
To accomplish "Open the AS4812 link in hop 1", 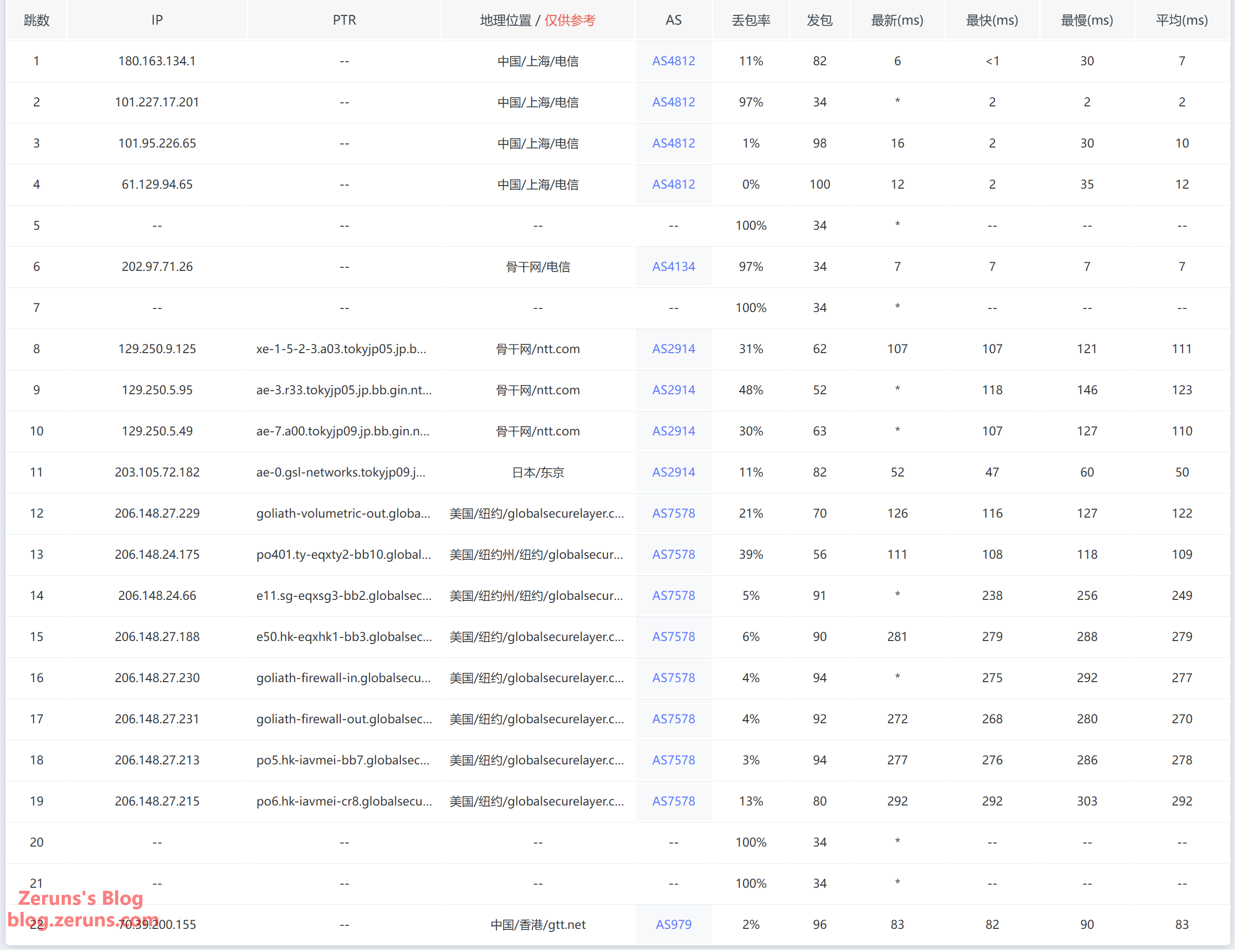I will (x=673, y=61).
